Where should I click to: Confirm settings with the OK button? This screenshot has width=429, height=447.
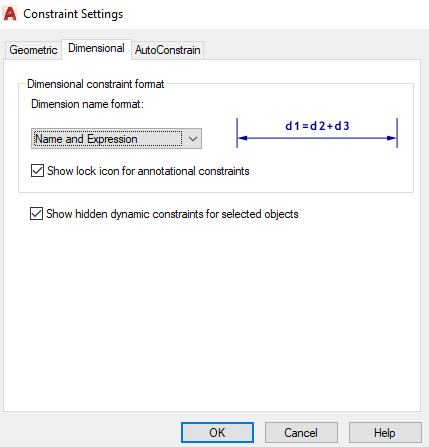click(217, 433)
